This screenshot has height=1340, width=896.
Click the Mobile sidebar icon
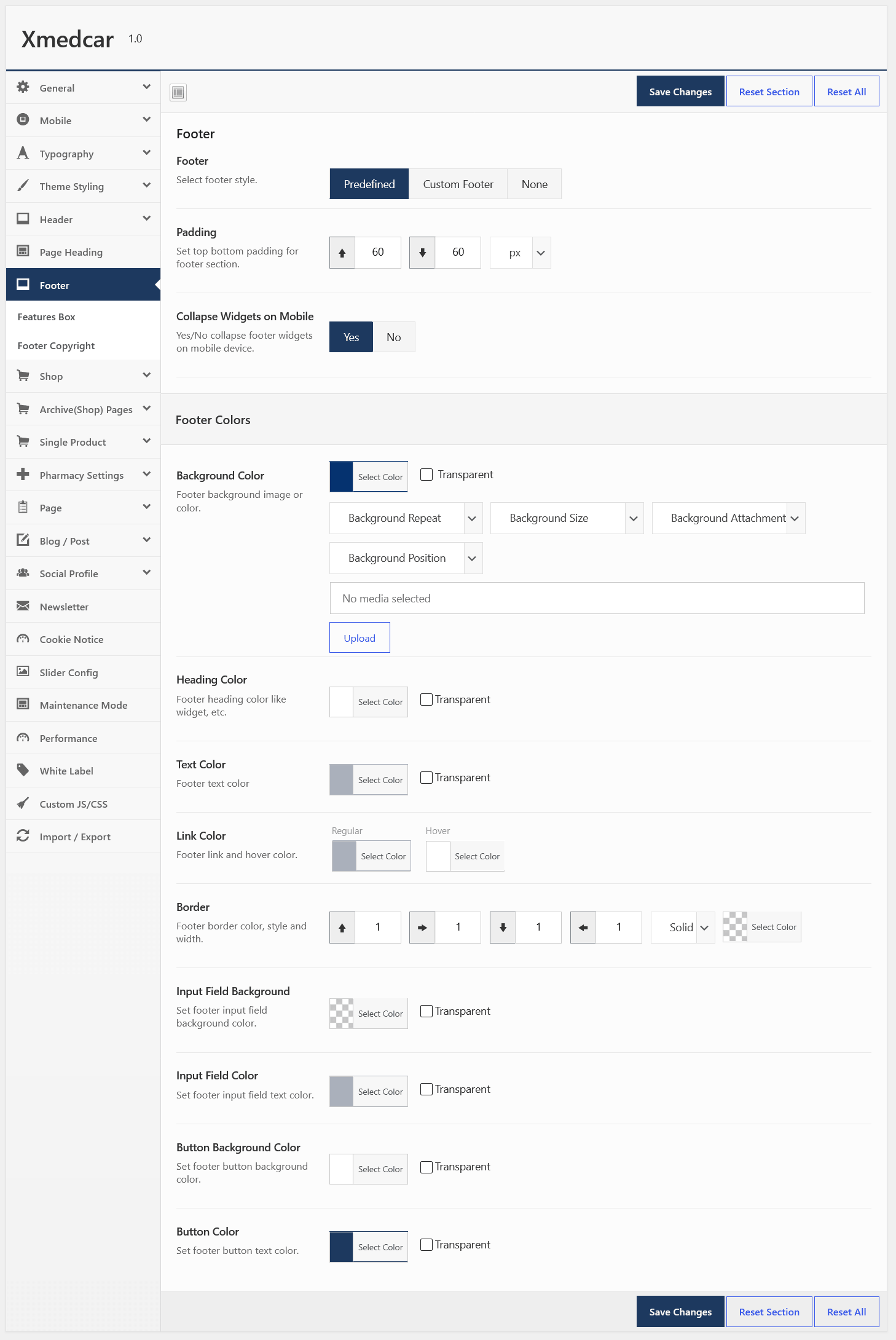(23, 120)
